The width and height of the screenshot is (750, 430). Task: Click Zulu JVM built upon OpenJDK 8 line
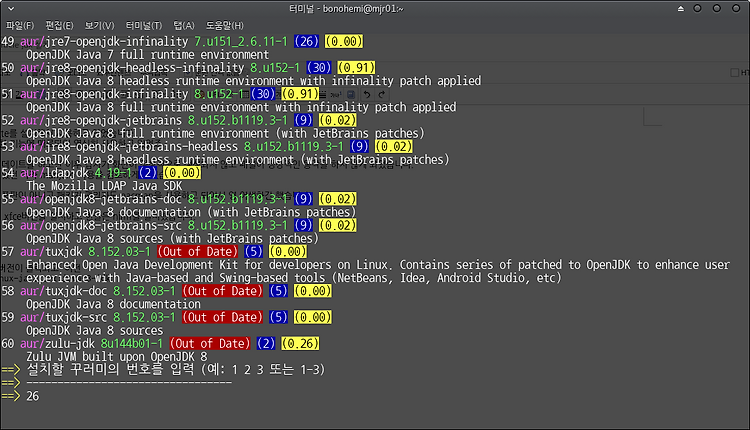click(x=117, y=357)
